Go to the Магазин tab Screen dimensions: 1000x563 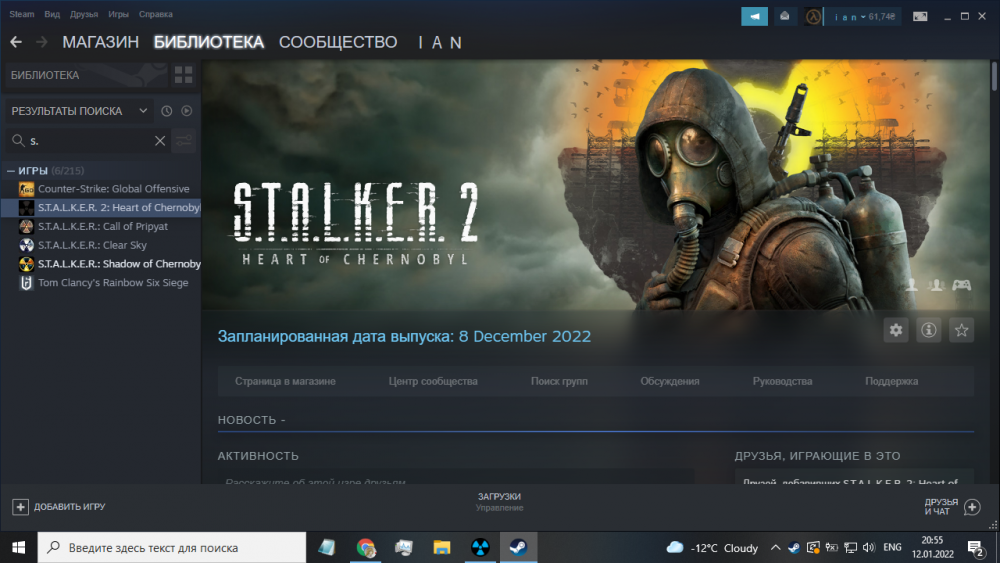coord(100,42)
